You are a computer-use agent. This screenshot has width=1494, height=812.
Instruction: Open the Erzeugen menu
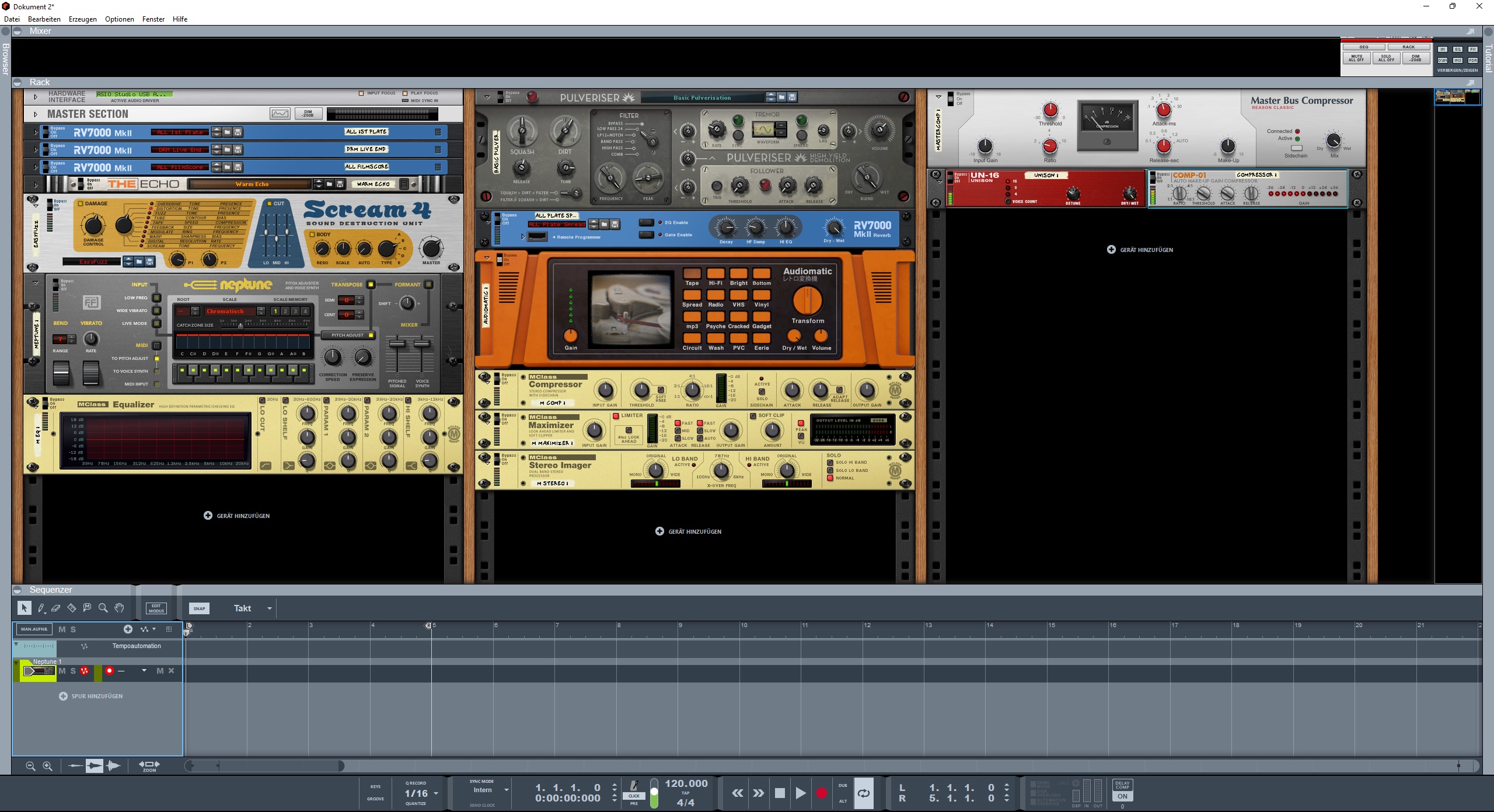pos(83,19)
